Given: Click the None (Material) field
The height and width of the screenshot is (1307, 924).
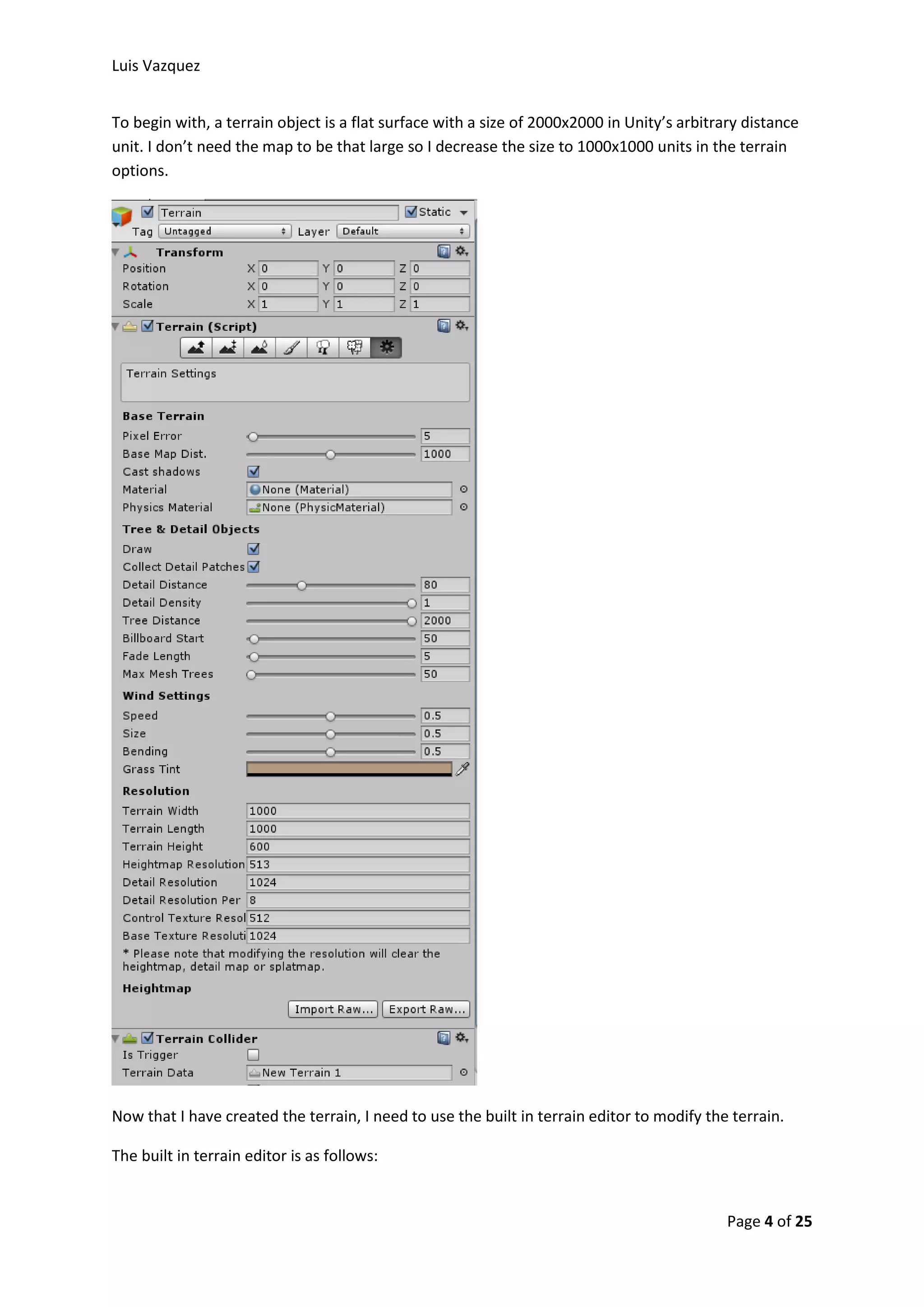Looking at the screenshot, I should (349, 490).
